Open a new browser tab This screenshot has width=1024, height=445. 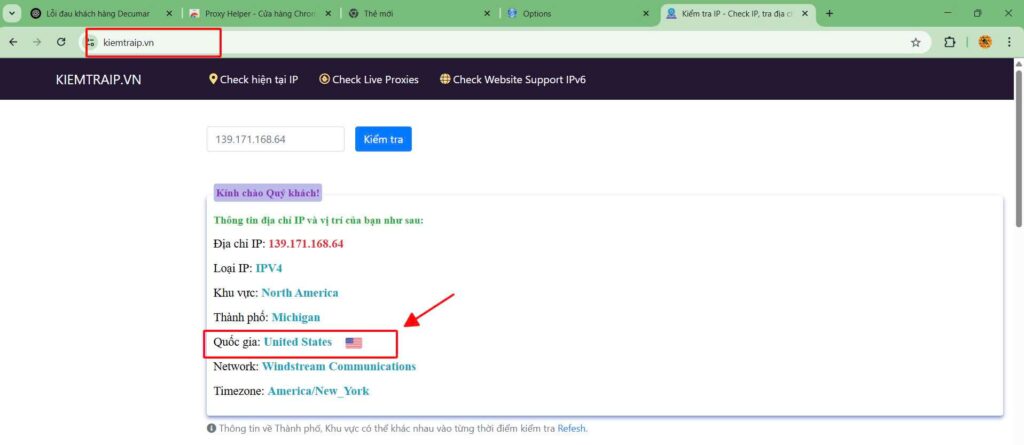(829, 13)
